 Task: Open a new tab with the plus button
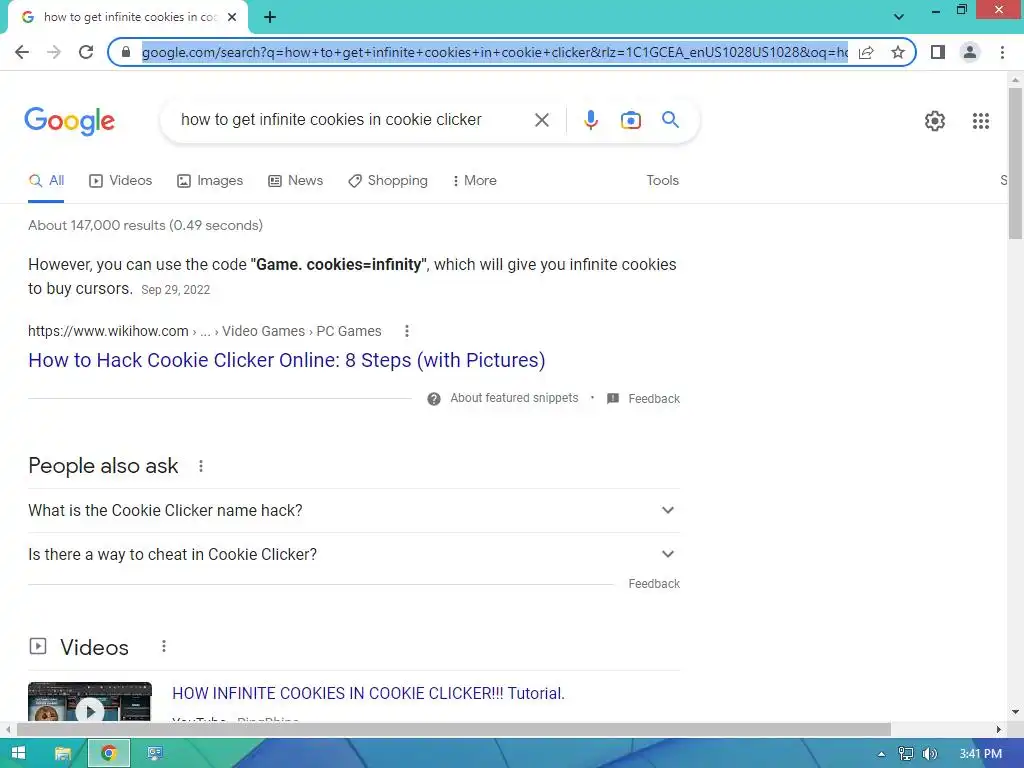coord(270,18)
